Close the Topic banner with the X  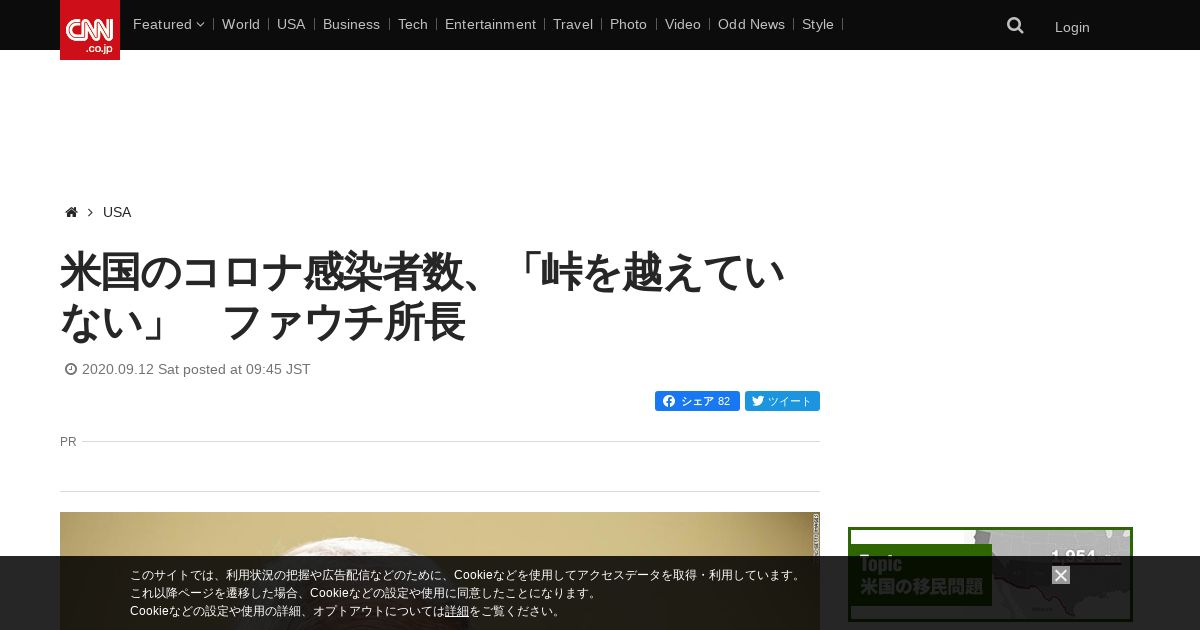coord(1061,575)
